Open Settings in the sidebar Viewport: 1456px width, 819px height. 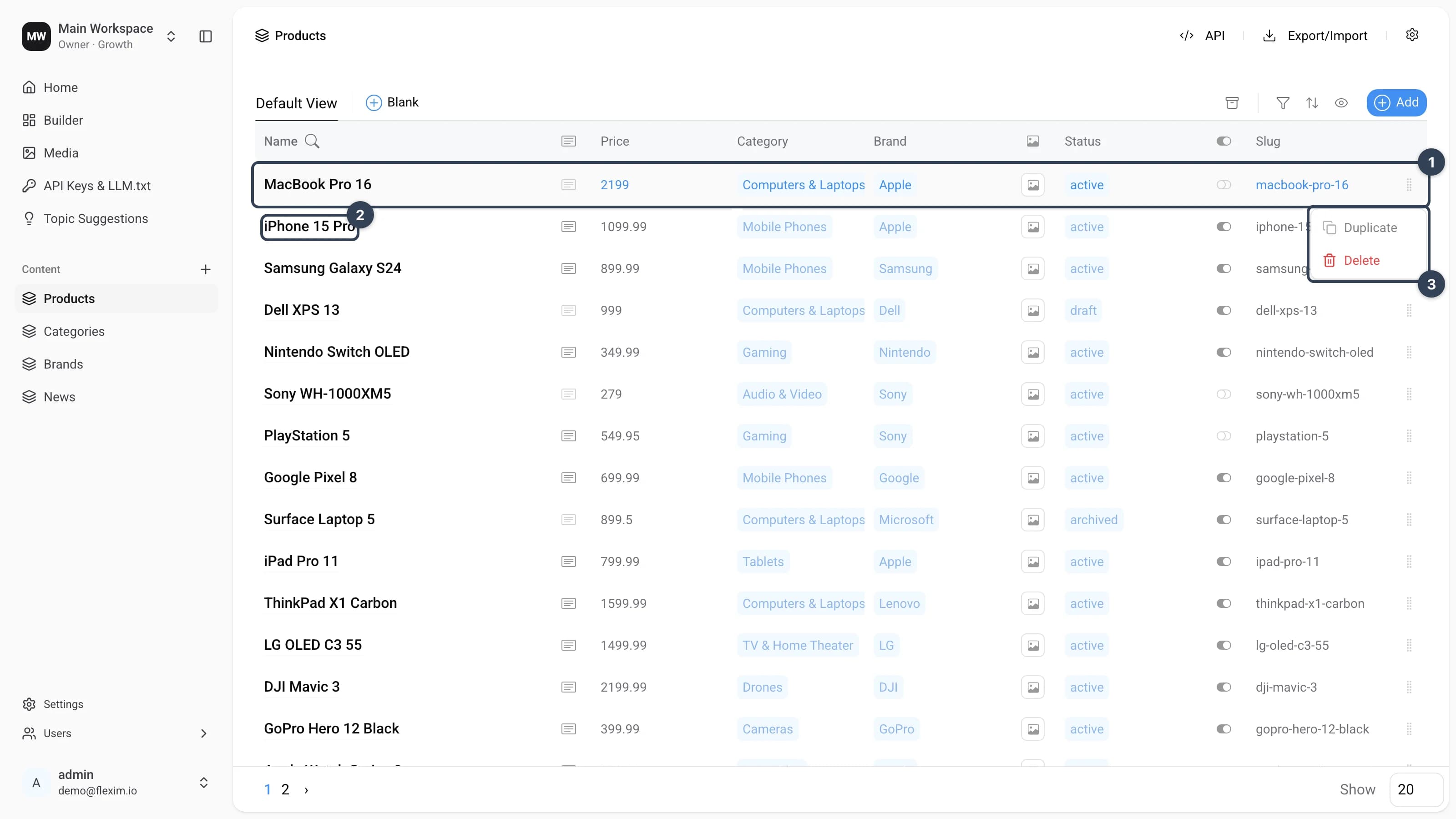[x=53, y=704]
